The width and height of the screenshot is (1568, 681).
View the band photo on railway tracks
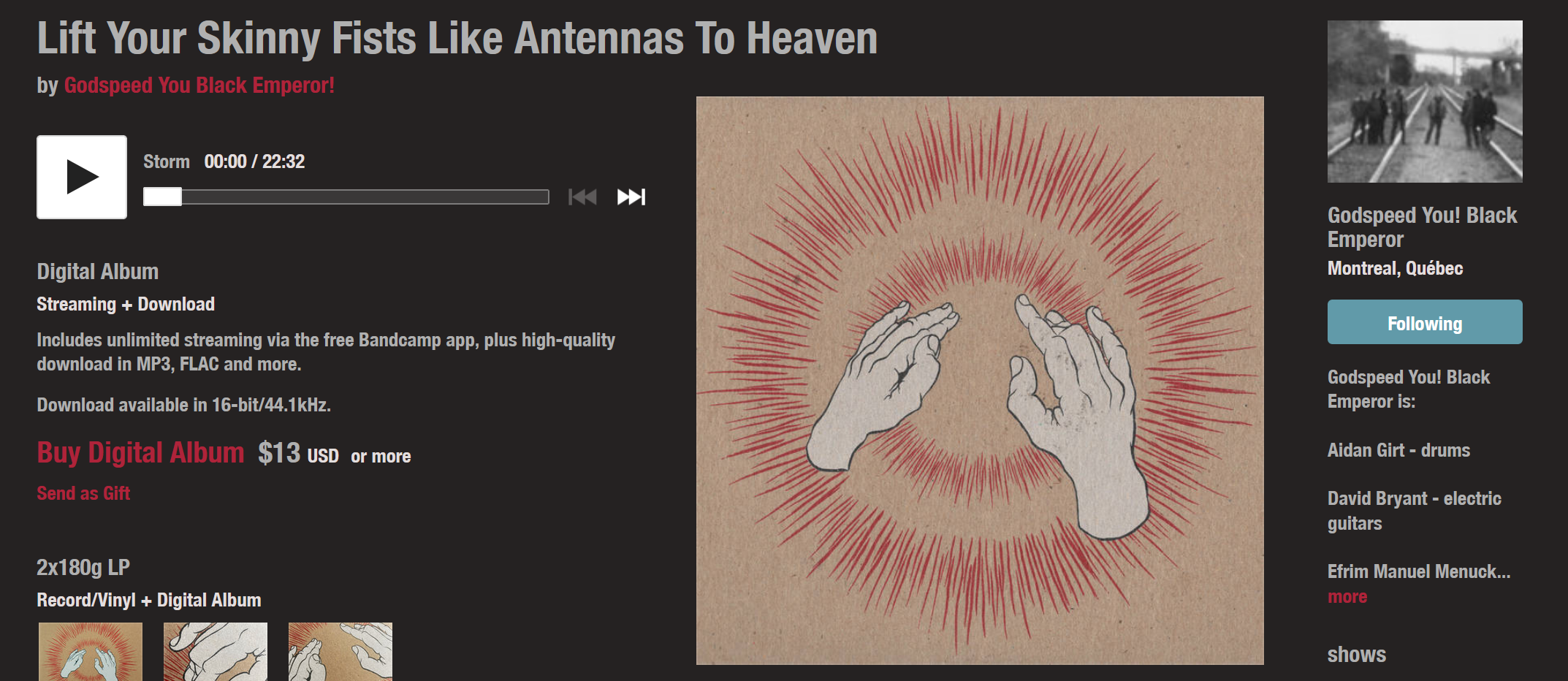click(1425, 102)
